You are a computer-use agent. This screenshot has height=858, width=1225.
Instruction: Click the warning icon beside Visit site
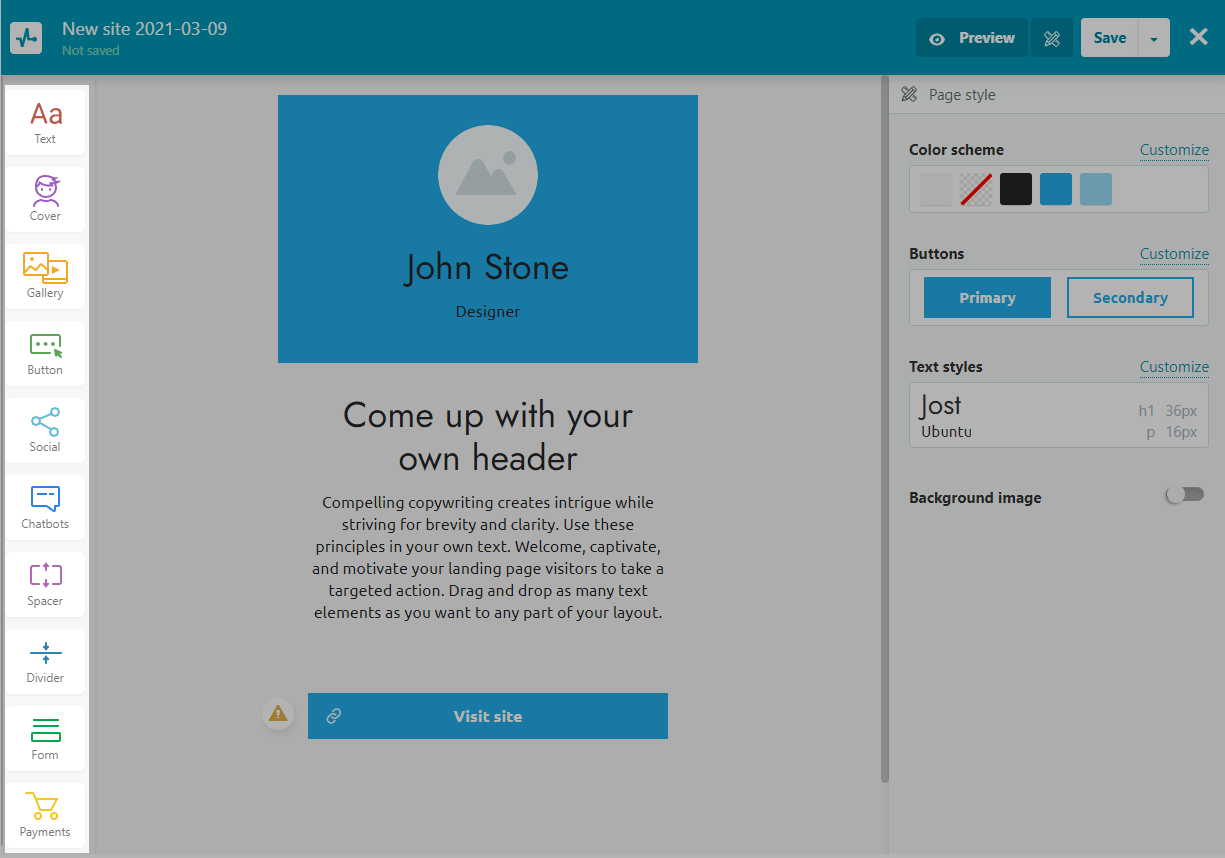click(278, 714)
